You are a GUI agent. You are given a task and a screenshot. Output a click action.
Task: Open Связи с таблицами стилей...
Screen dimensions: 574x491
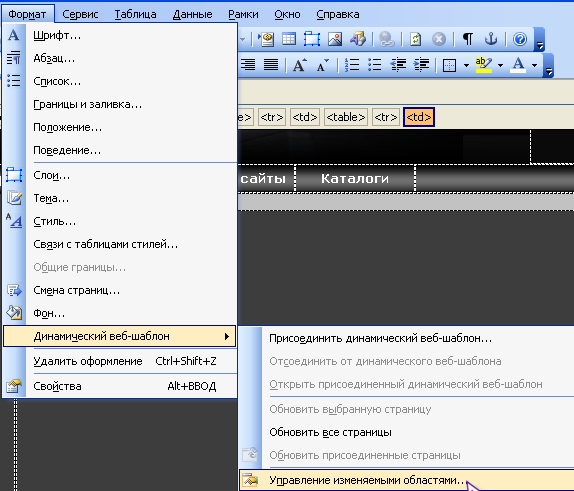tap(119, 244)
